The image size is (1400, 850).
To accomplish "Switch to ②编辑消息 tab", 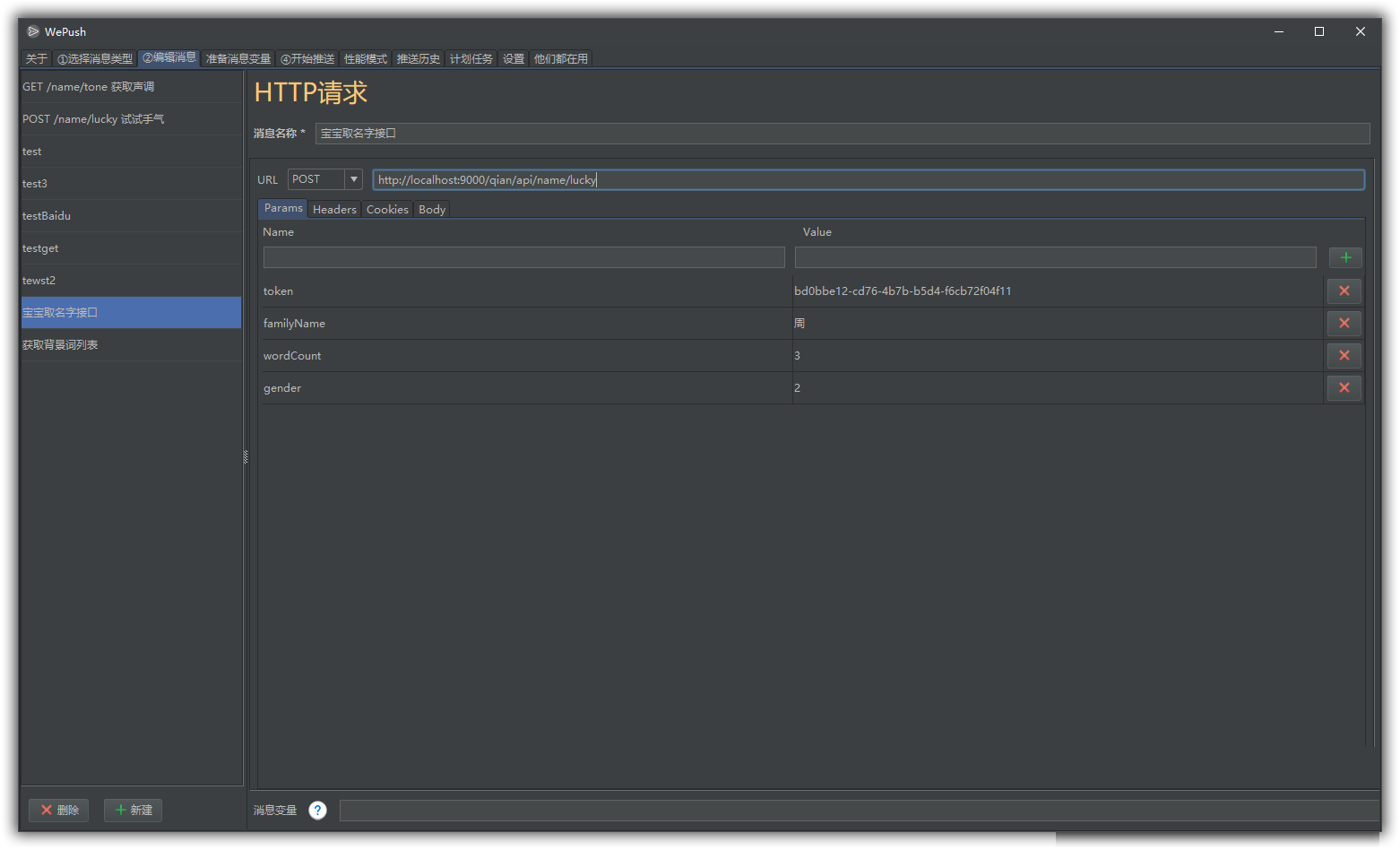I will 169,57.
